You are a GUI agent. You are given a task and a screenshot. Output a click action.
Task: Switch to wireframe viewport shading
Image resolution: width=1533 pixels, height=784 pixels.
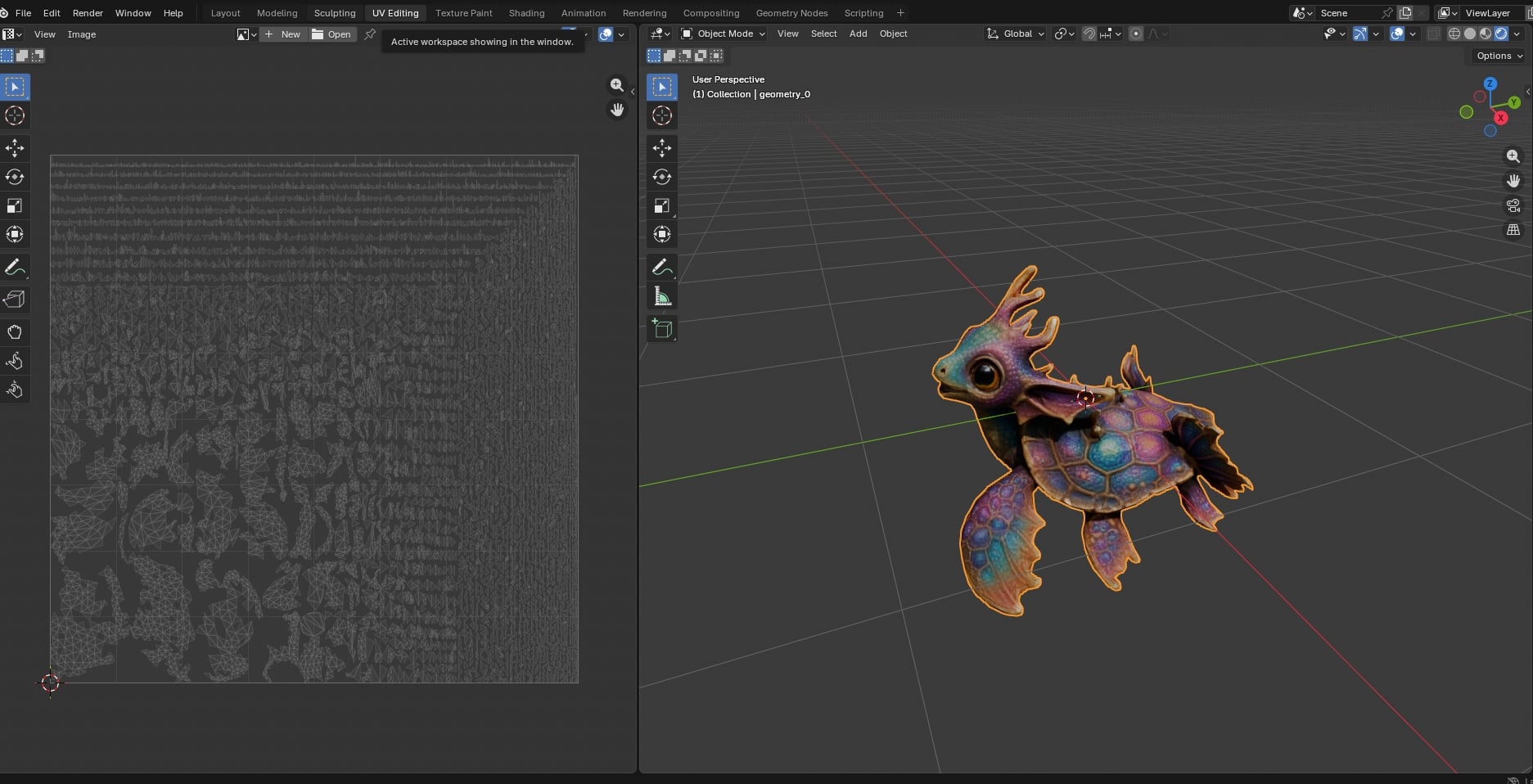(1454, 34)
